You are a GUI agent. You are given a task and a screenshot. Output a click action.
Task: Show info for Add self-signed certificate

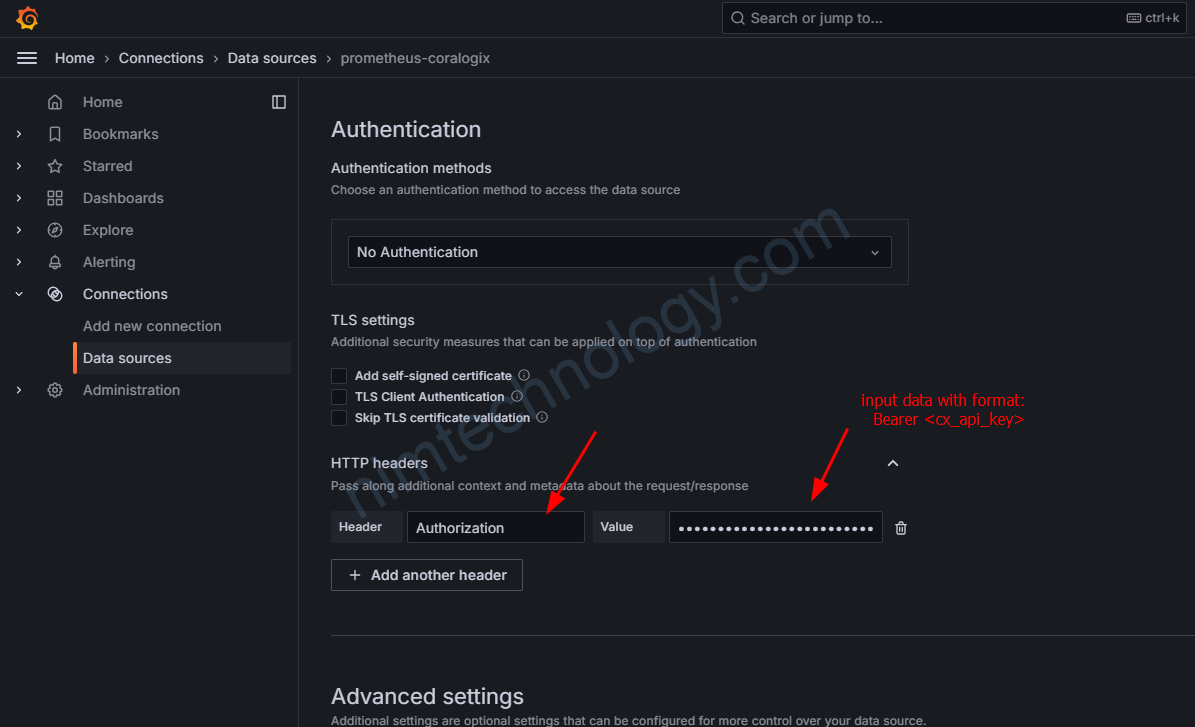524,375
